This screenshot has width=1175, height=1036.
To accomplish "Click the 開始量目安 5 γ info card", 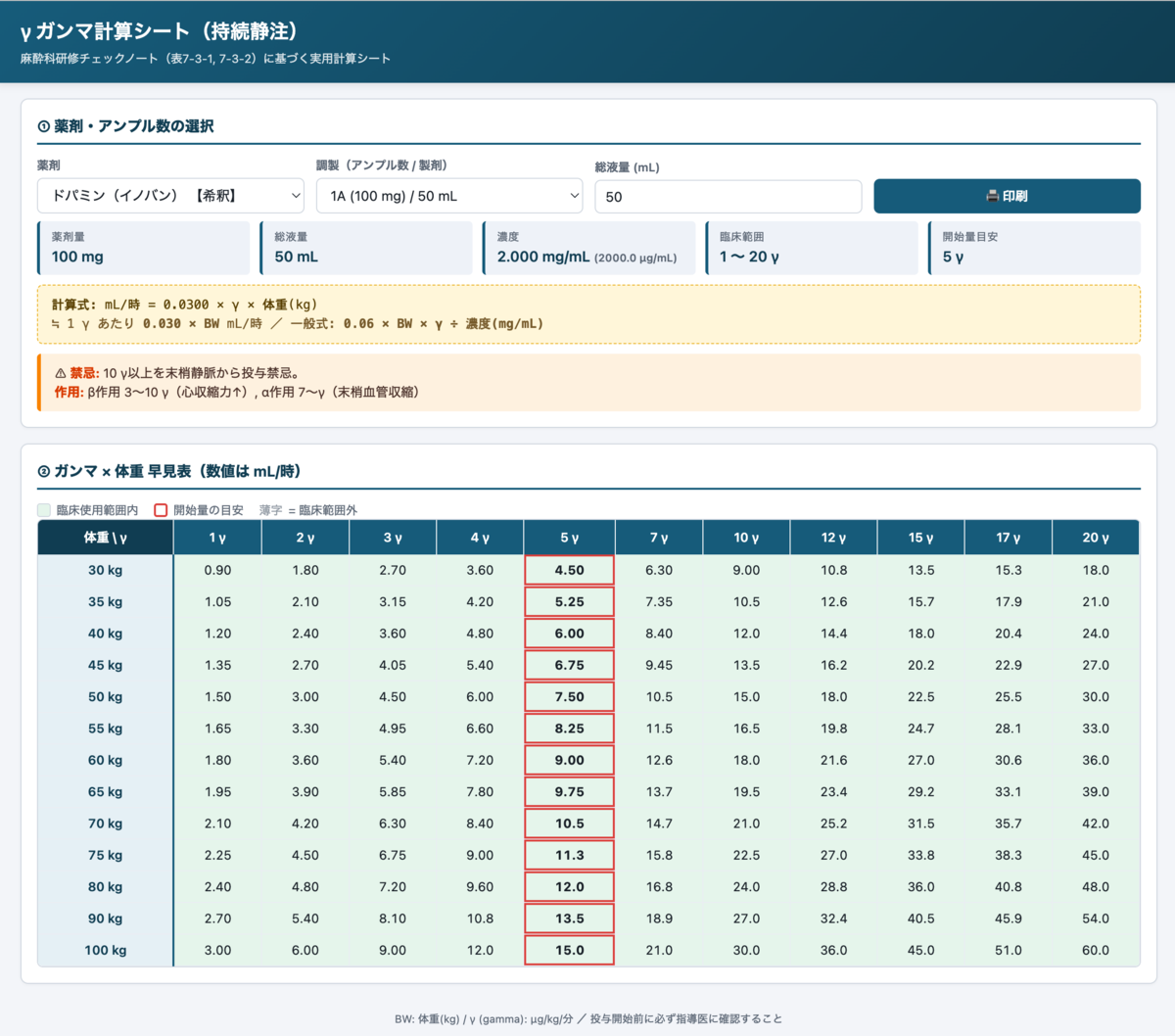I will tap(1034, 248).
